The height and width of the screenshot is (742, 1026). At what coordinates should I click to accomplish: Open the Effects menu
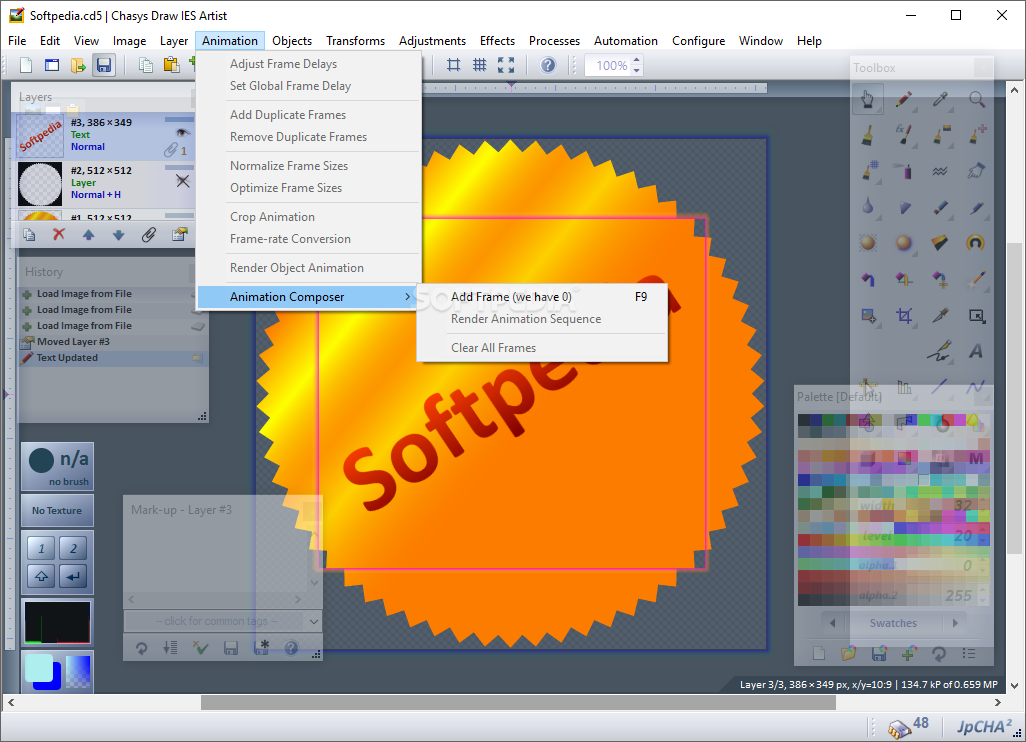coord(497,41)
